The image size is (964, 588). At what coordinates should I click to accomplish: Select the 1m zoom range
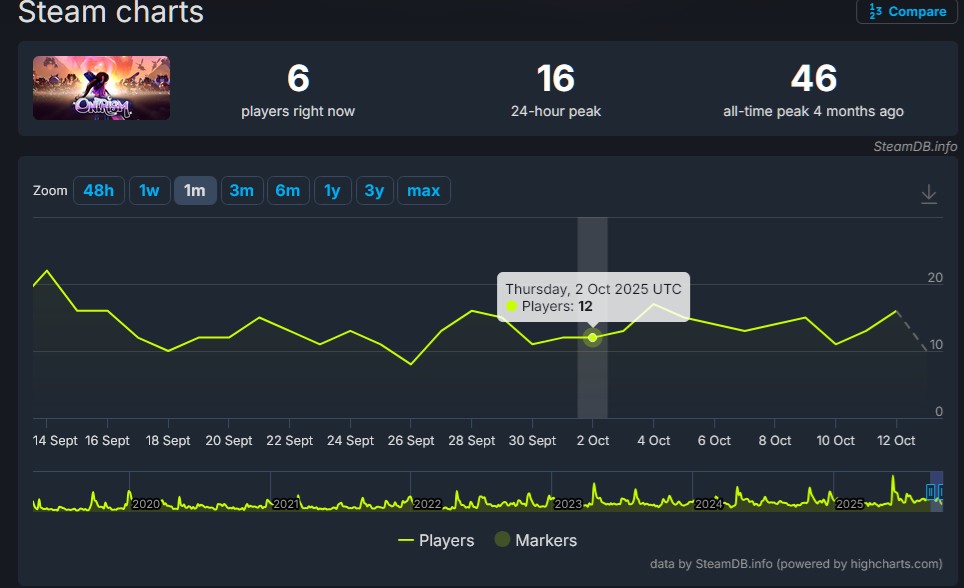(x=195, y=191)
